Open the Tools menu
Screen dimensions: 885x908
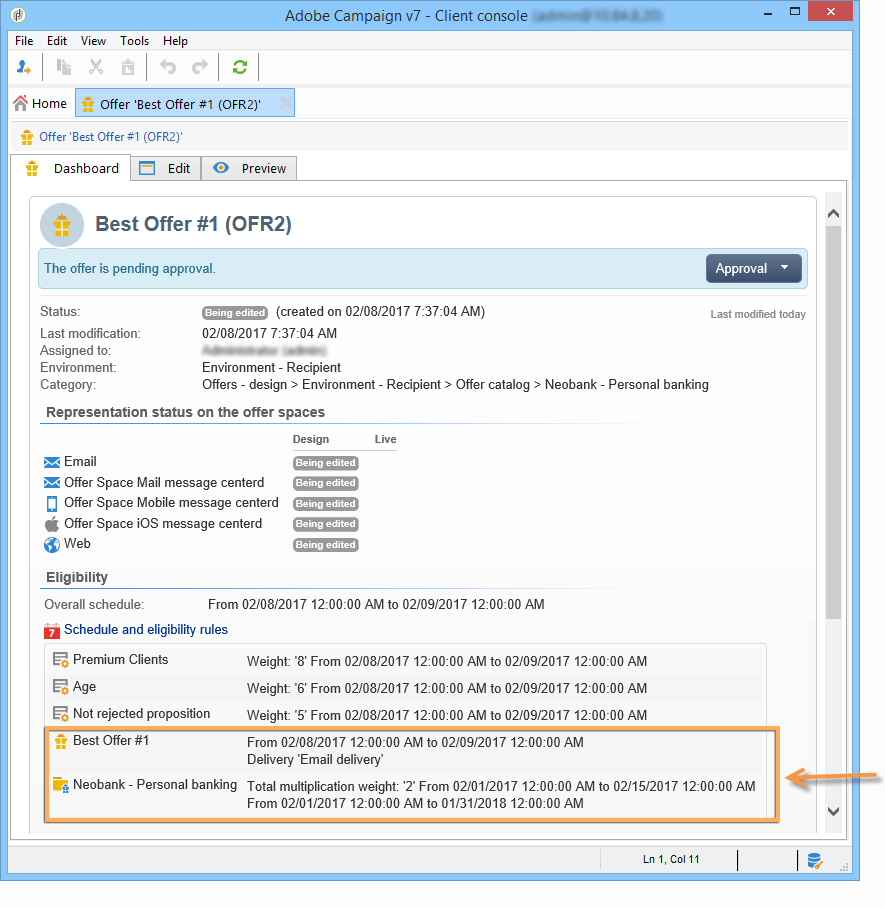[134, 41]
